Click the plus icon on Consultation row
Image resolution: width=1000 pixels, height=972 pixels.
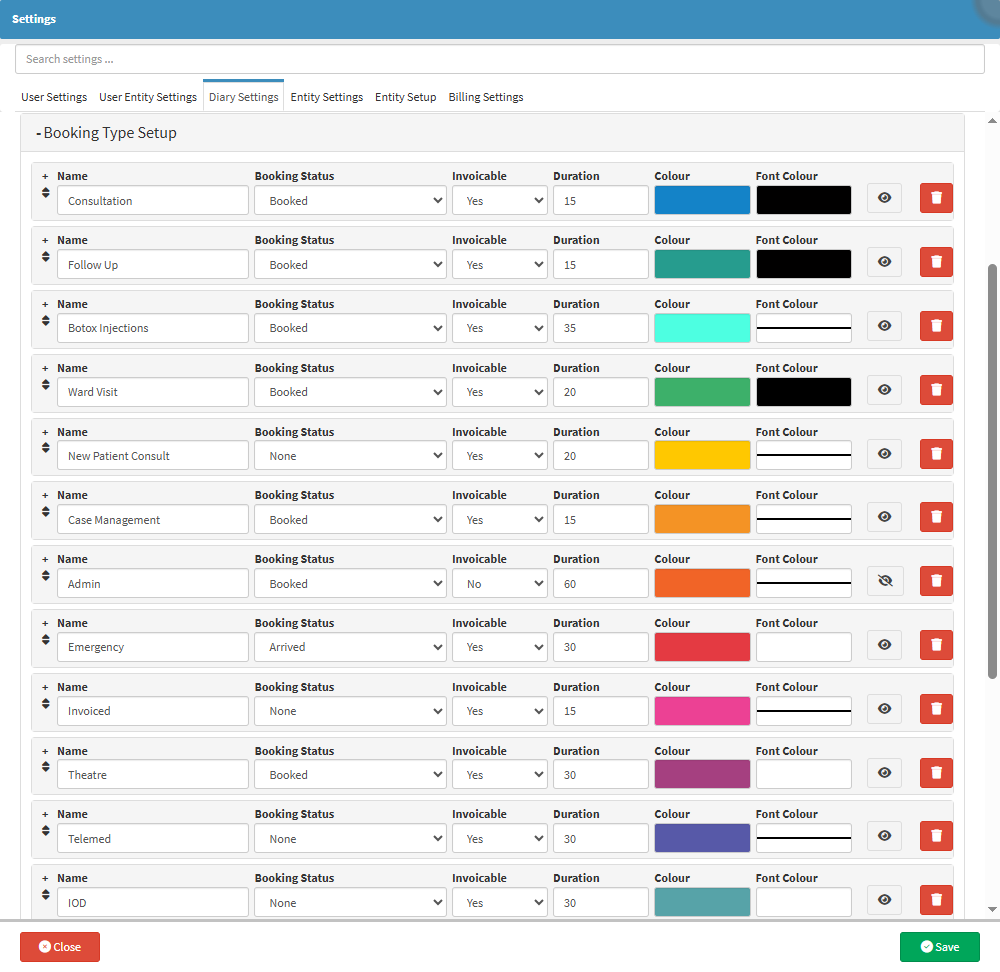coord(45,177)
